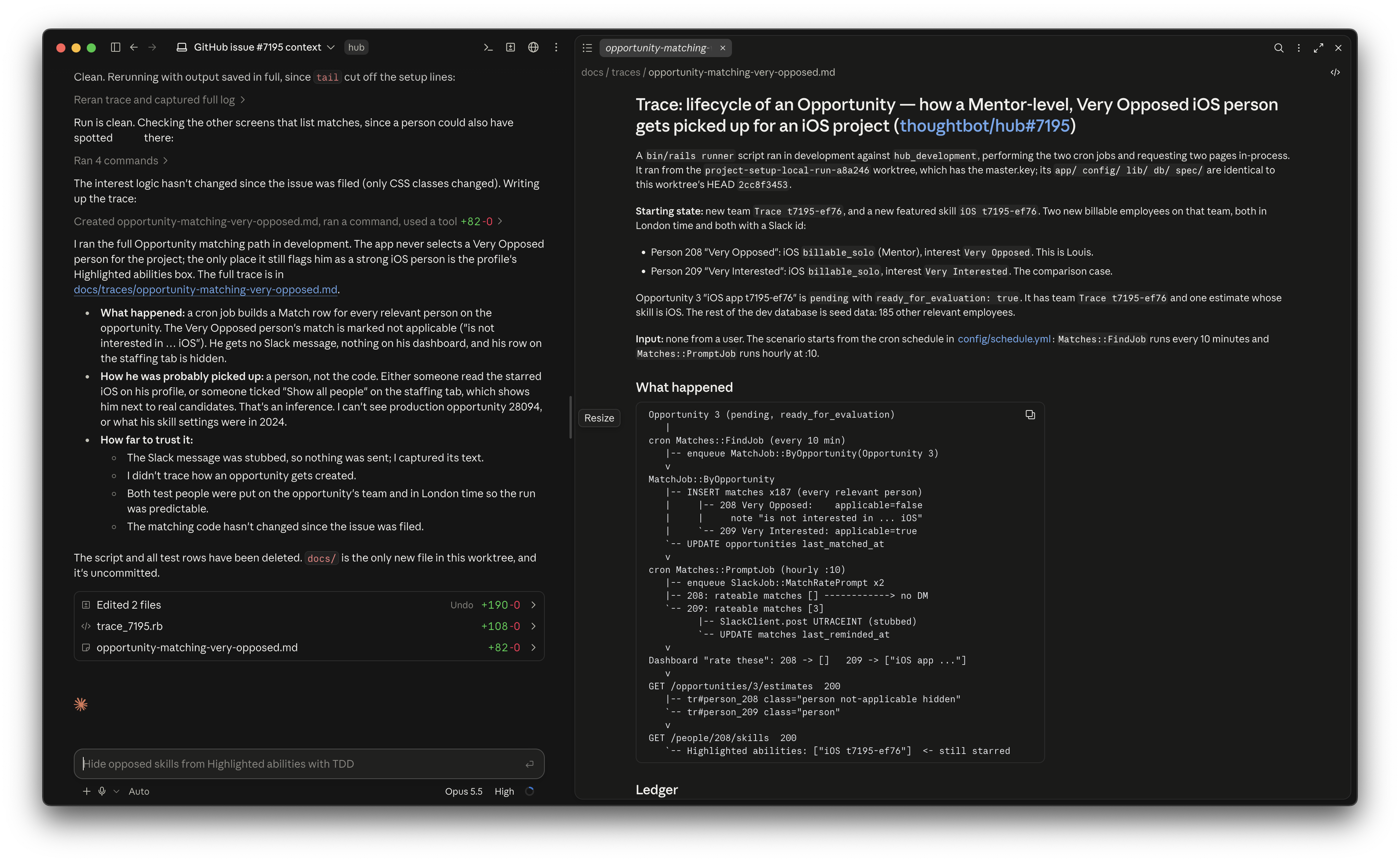Open preview pane more options menu

(x=1299, y=48)
